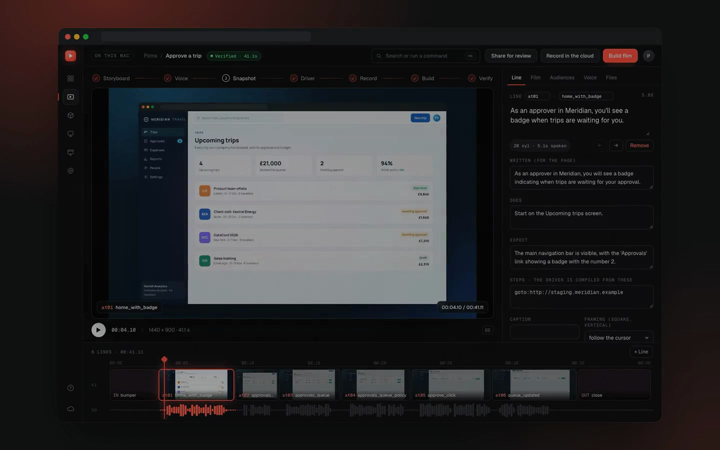Toggle closed captions with the CC button
Viewport: 720px width, 450px height.
point(488,330)
